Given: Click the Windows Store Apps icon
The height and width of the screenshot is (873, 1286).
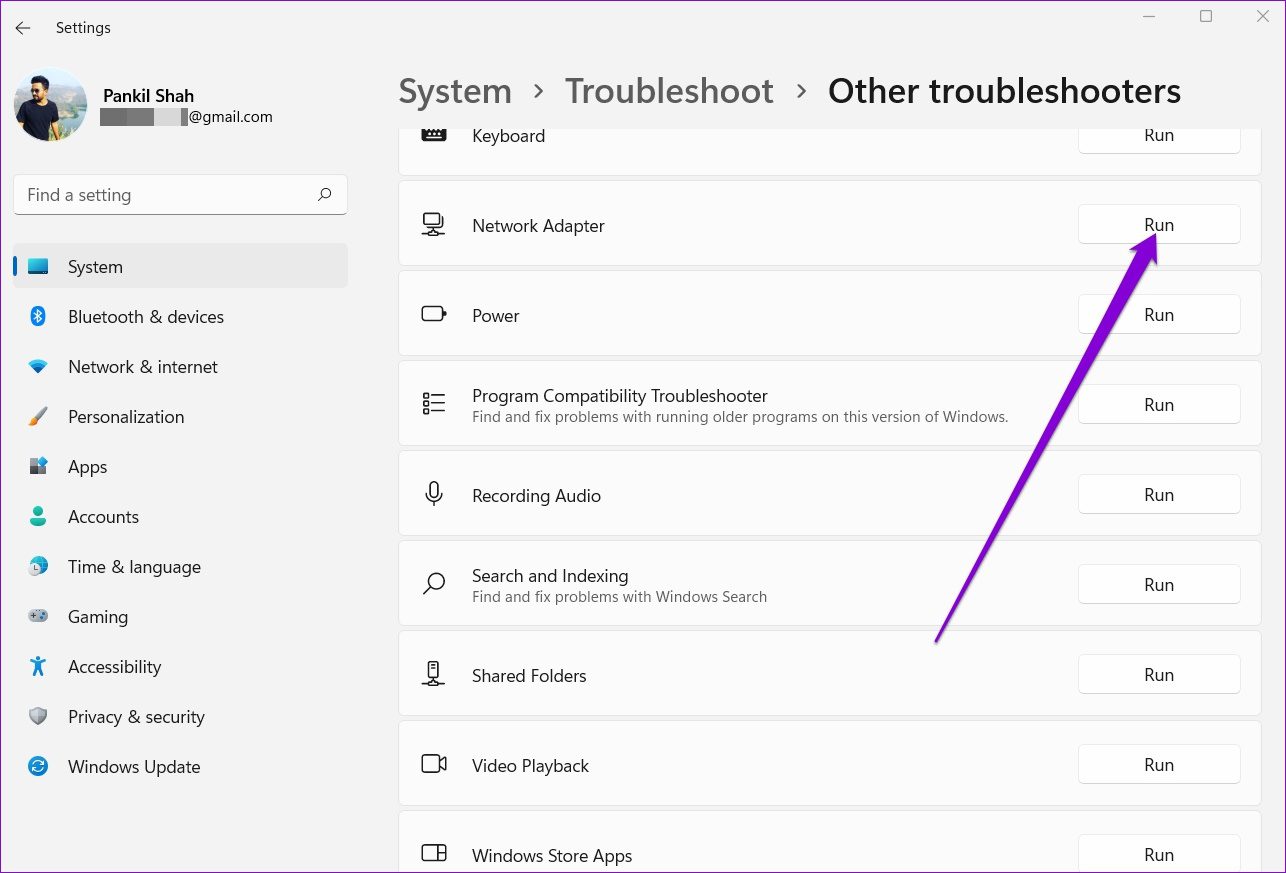Looking at the screenshot, I should click(434, 853).
